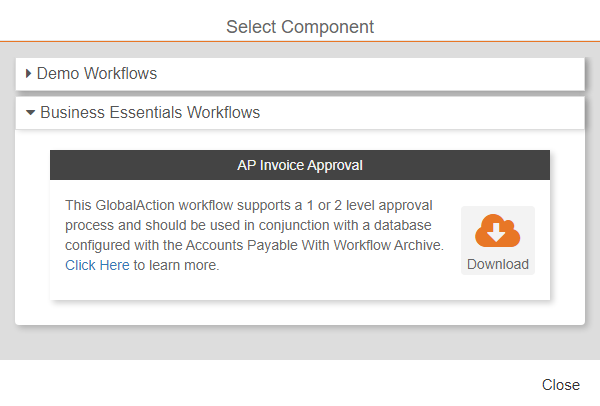Select the AP Invoice Approval workflow card
The image size is (600, 406).
(300, 288)
